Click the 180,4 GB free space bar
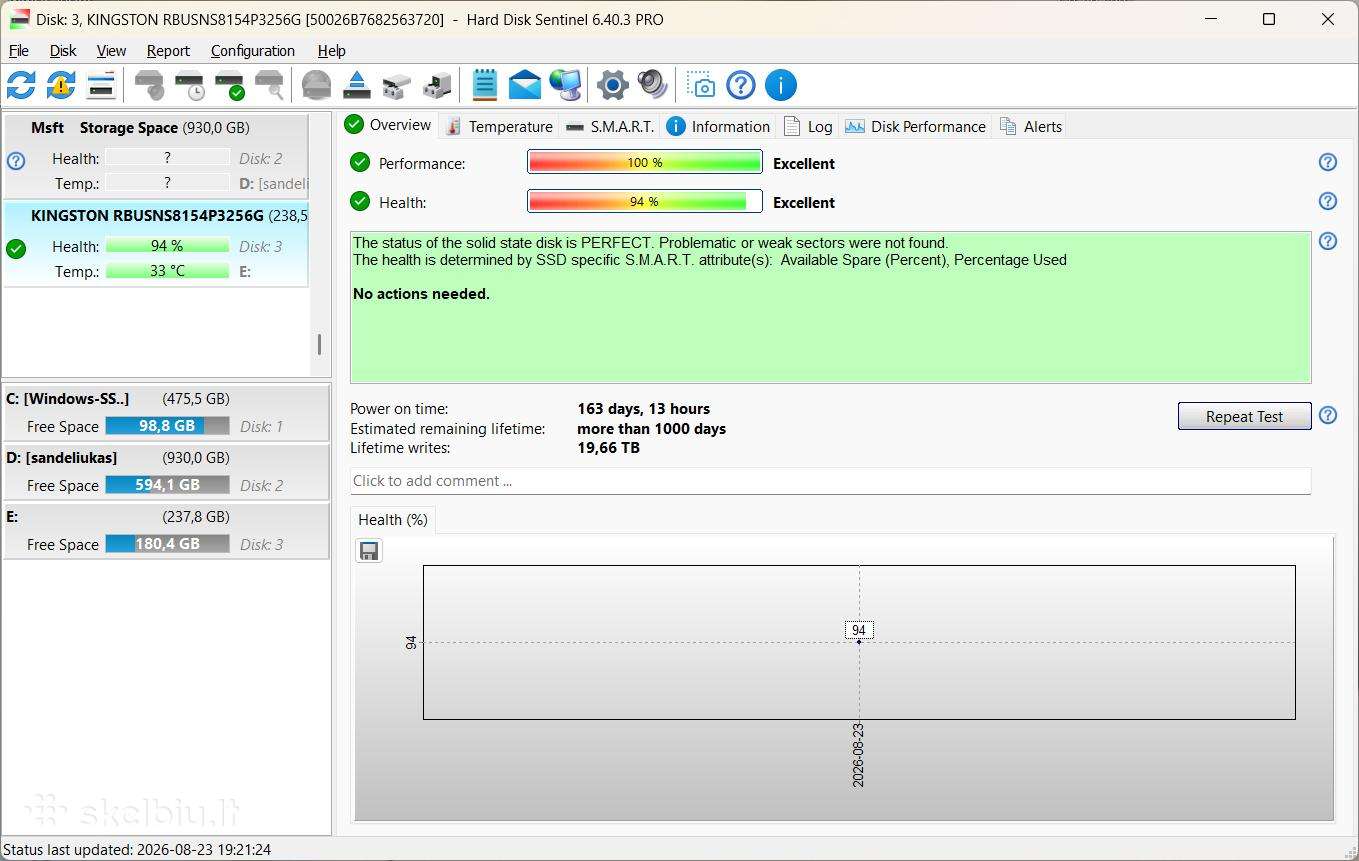1359x861 pixels. [x=167, y=544]
